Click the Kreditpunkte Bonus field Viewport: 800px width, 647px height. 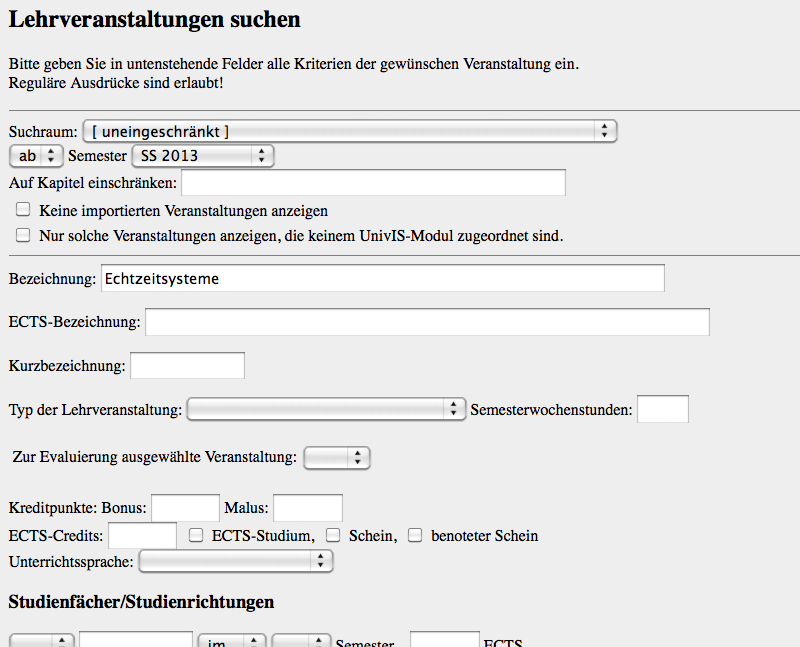185,508
